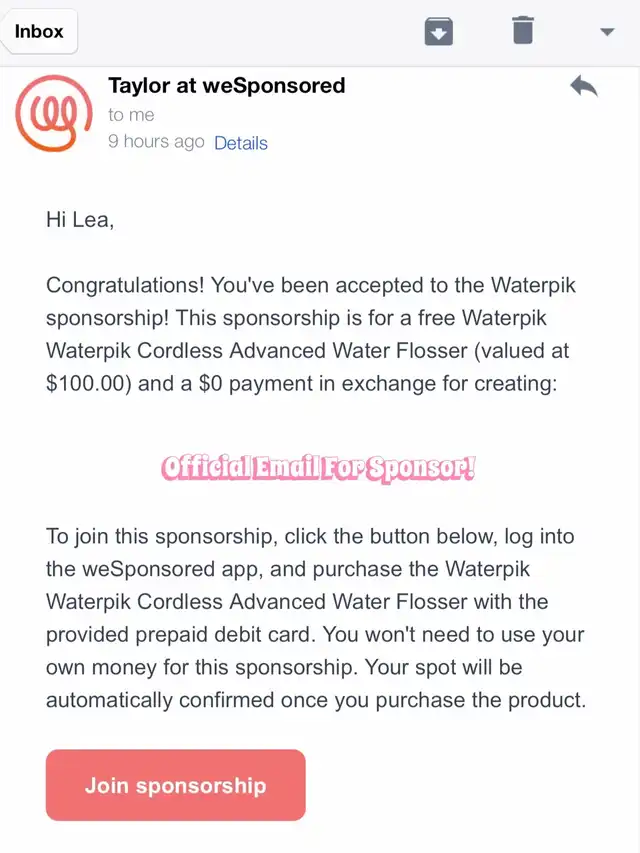The image size is (640, 853).
Task: Go back to the Inbox
Action: 39,31
